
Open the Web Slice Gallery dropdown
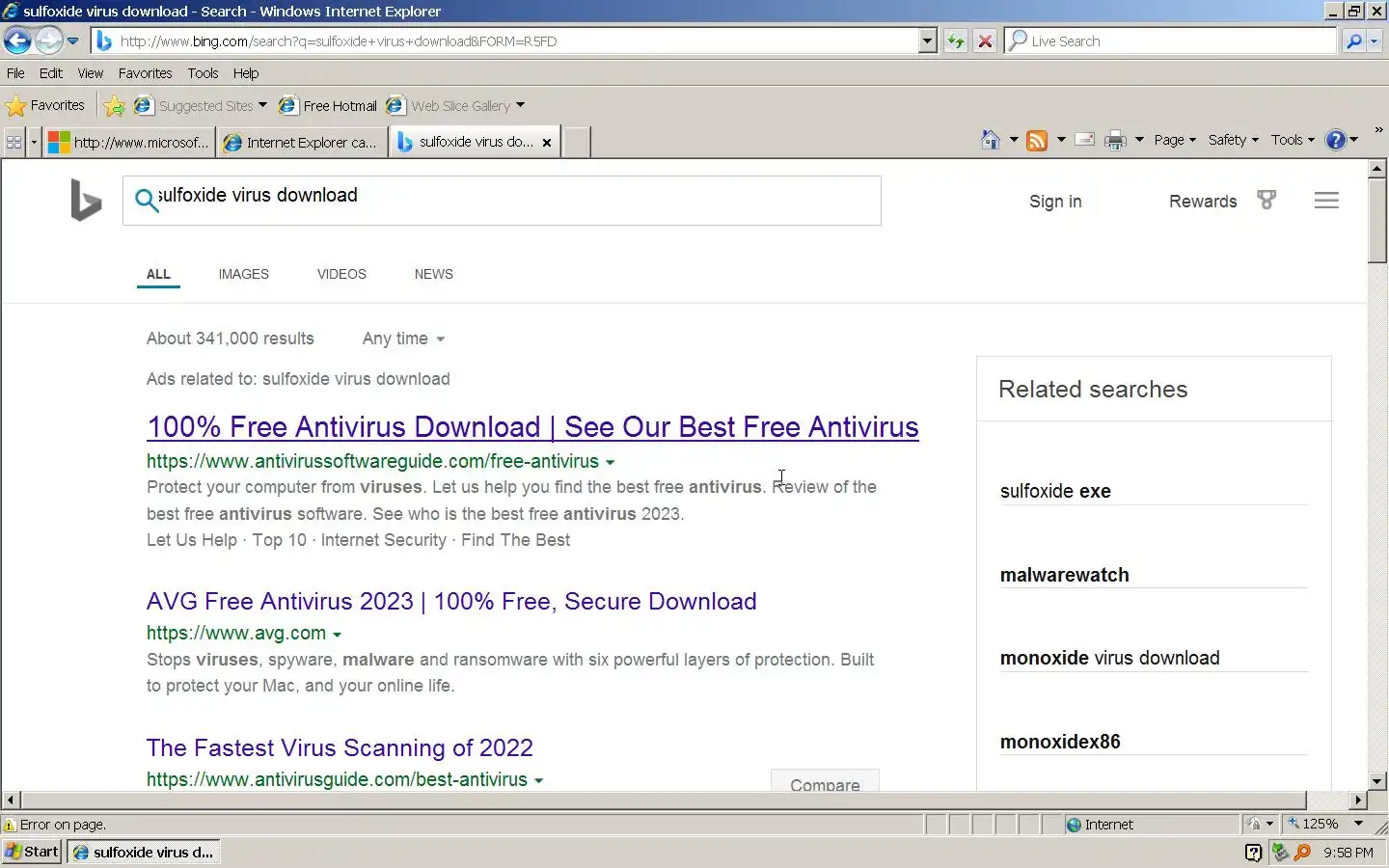[x=455, y=106]
